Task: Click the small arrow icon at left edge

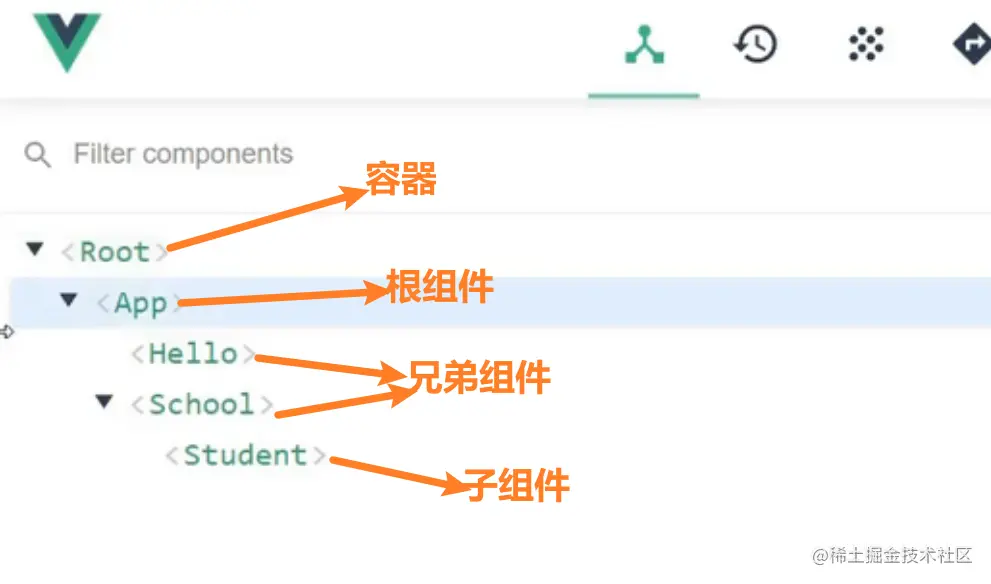Action: (x=7, y=332)
